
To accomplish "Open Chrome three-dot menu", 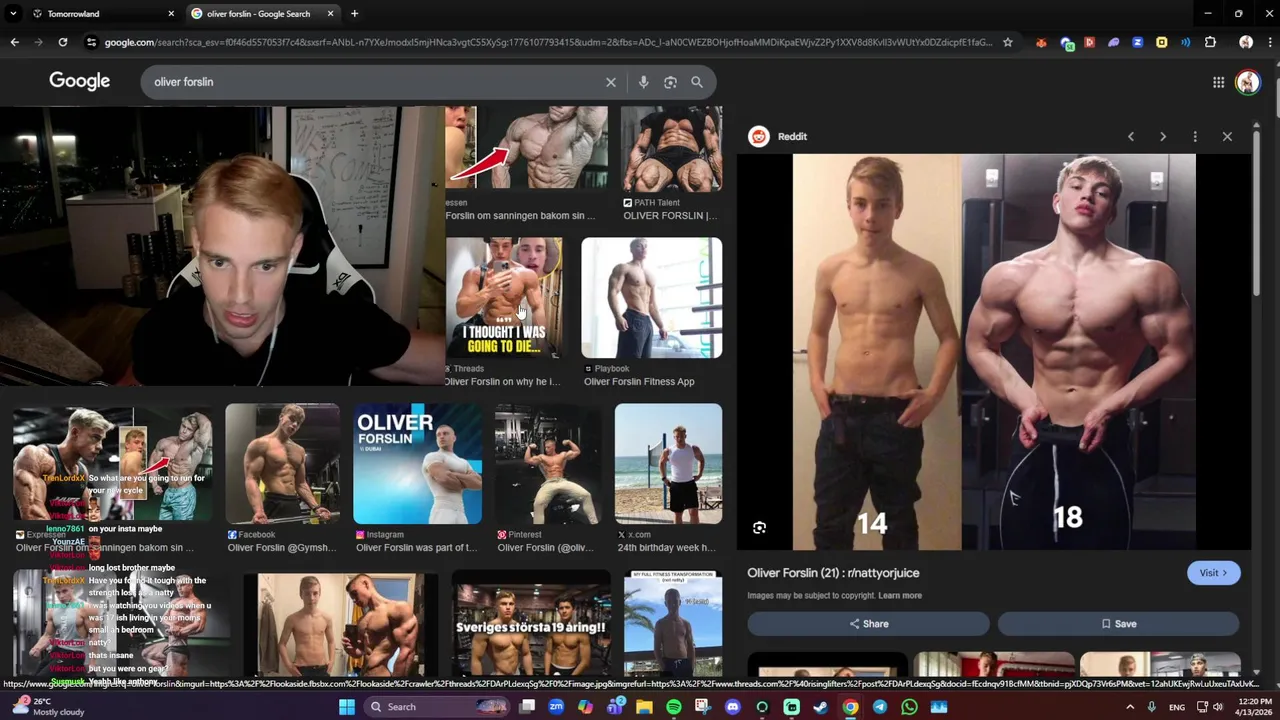I will pyautogui.click(x=1268, y=42).
